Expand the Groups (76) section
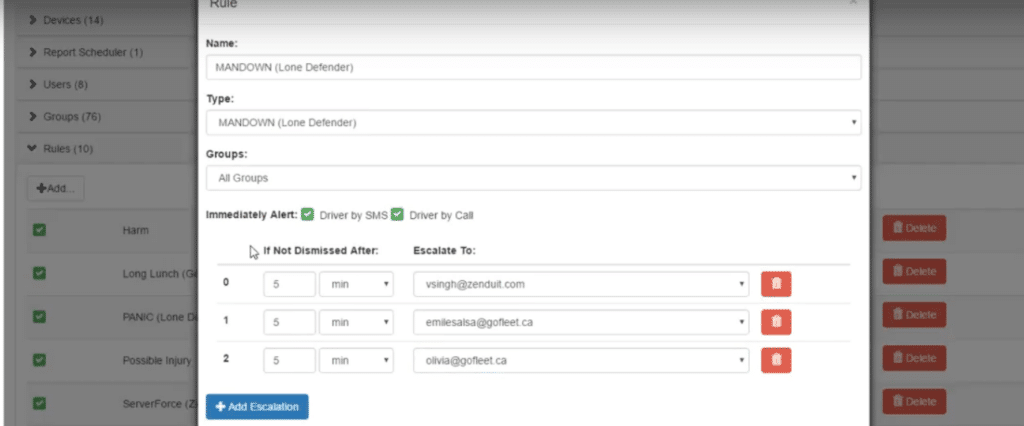 click(x=65, y=116)
